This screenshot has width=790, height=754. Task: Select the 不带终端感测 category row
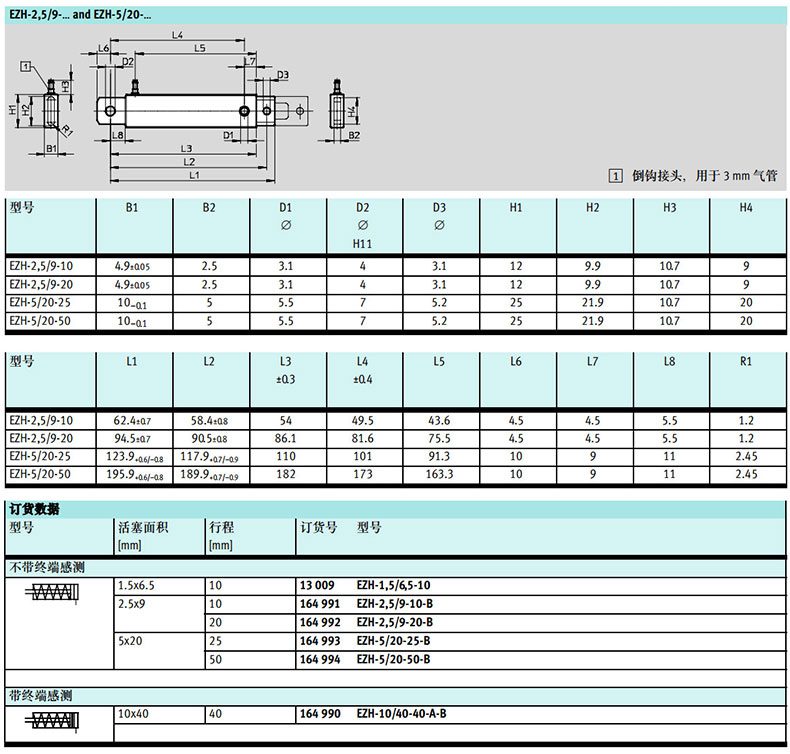[x=47, y=567]
